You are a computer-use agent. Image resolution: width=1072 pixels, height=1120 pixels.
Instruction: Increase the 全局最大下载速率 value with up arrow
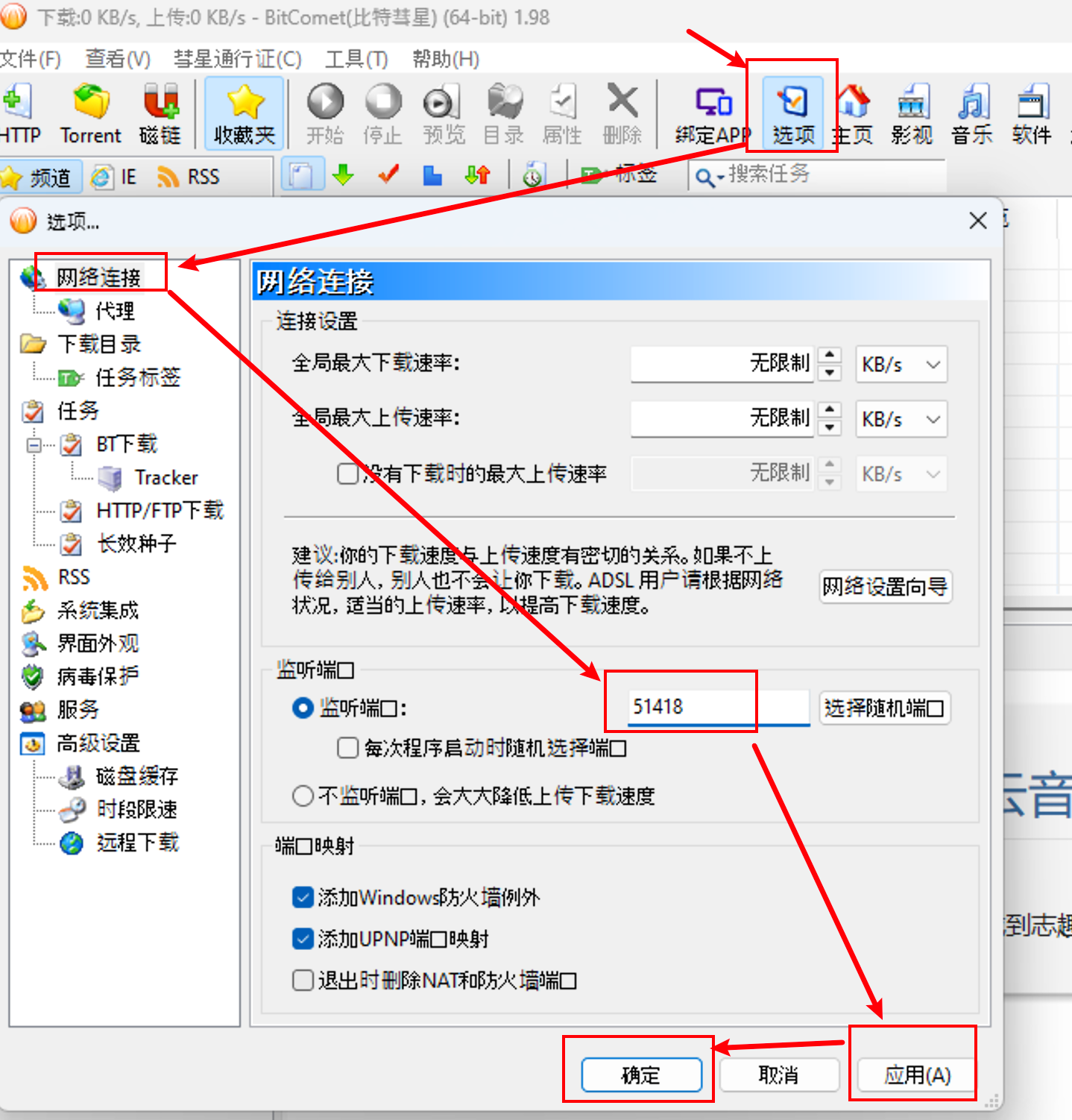pos(830,355)
